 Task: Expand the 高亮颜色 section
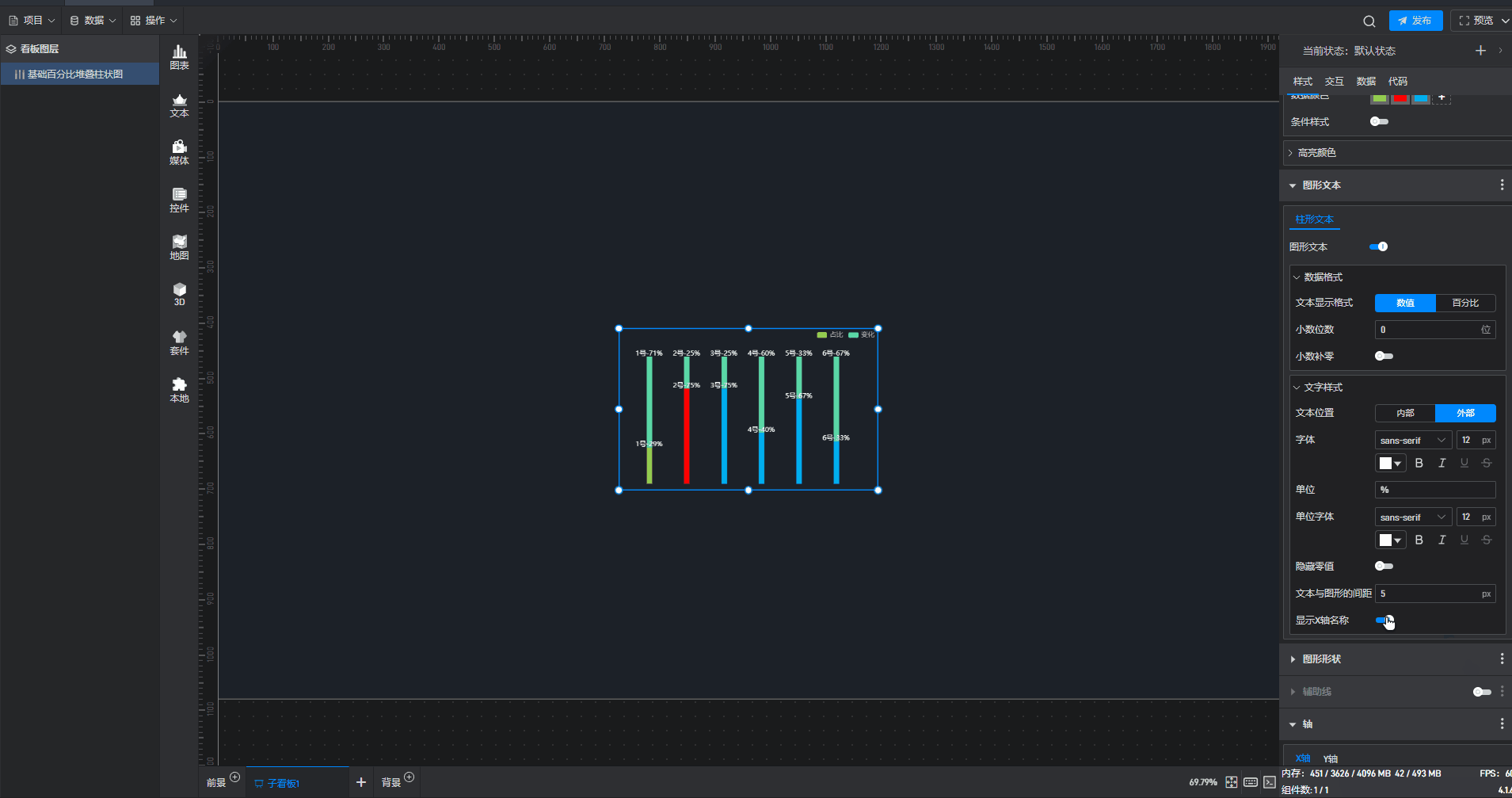click(x=1316, y=153)
